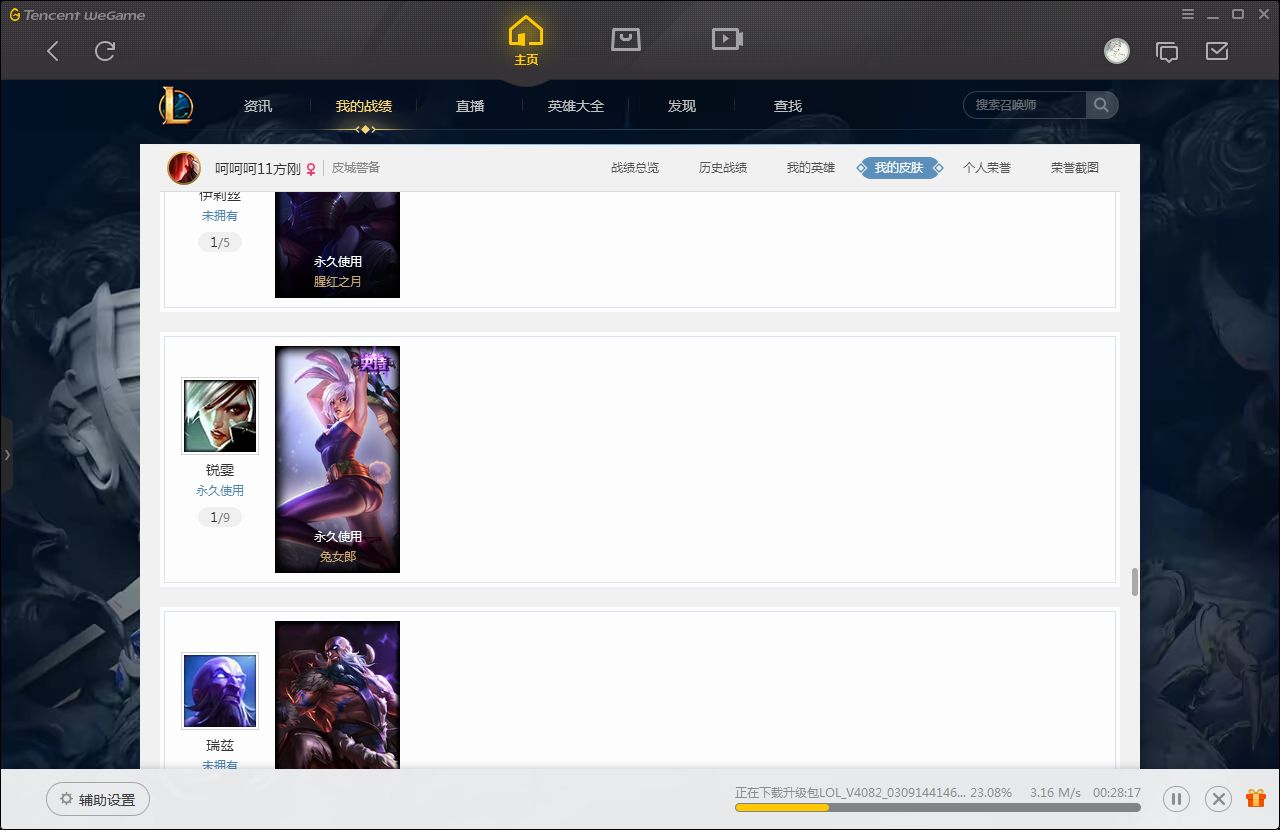Switch to the 战绩总览 sub-tab
Image resolution: width=1280 pixels, height=830 pixels.
pyautogui.click(x=635, y=168)
